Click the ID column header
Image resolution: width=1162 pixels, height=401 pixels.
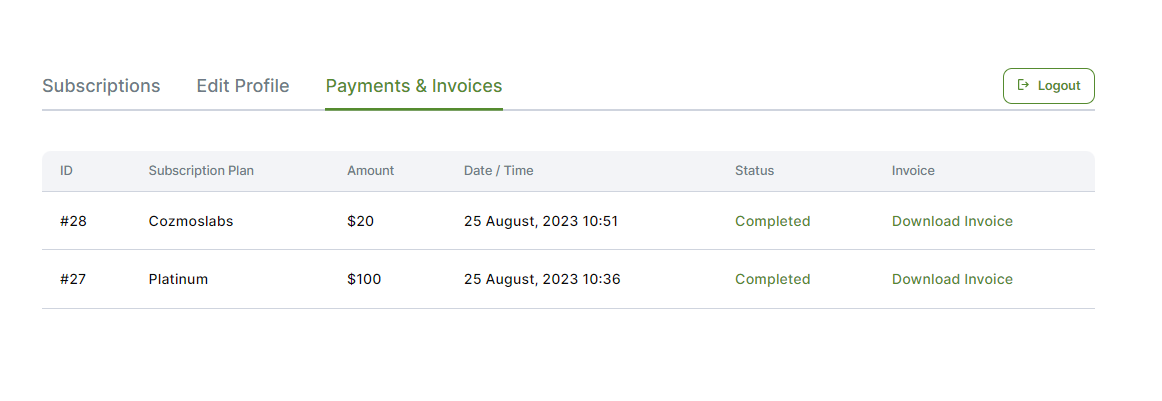tap(67, 170)
